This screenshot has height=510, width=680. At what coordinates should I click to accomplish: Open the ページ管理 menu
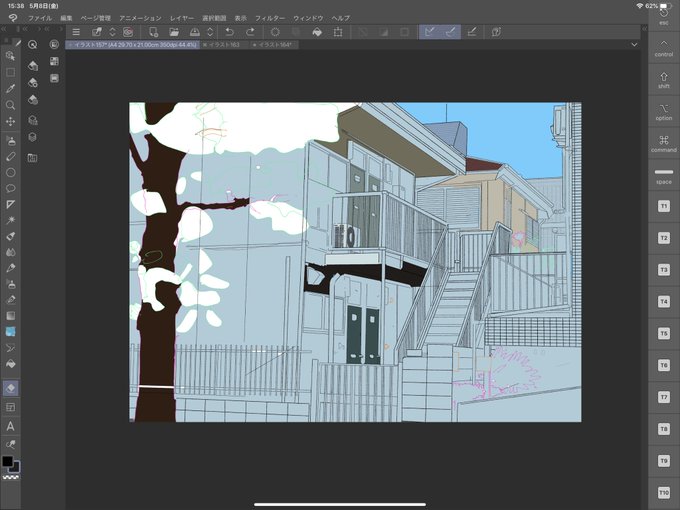pos(96,18)
